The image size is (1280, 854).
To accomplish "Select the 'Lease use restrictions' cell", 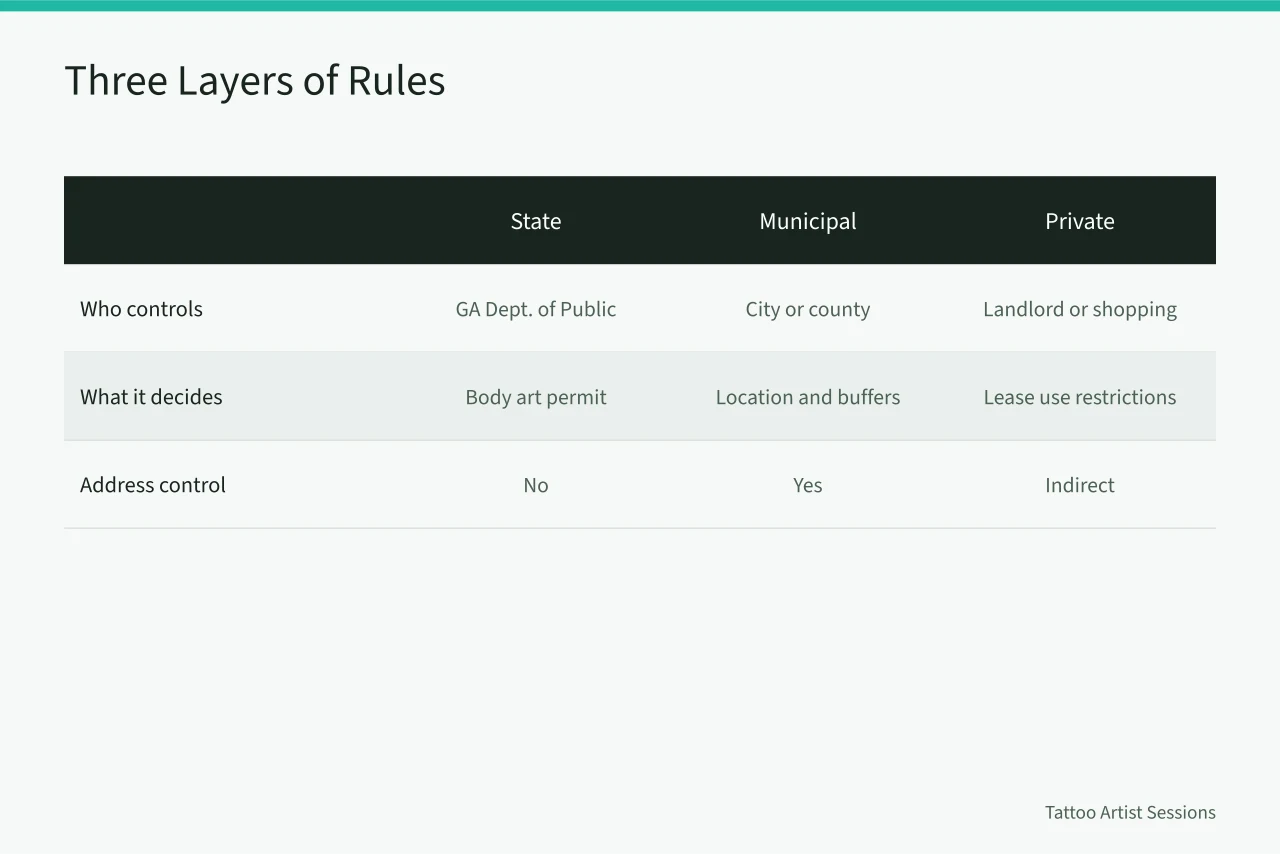I will click(1080, 397).
